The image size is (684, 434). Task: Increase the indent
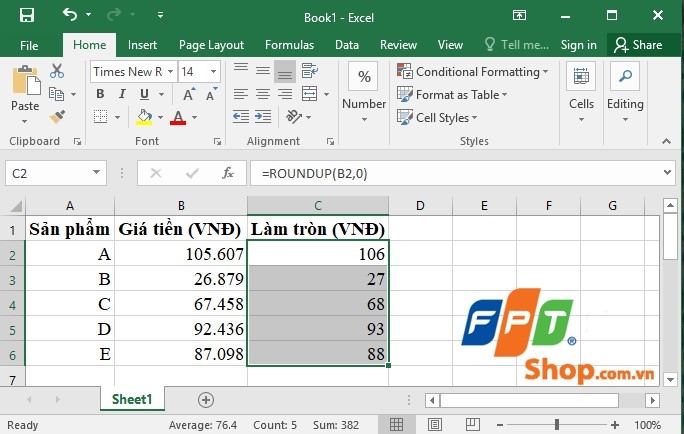pyautogui.click(x=263, y=117)
